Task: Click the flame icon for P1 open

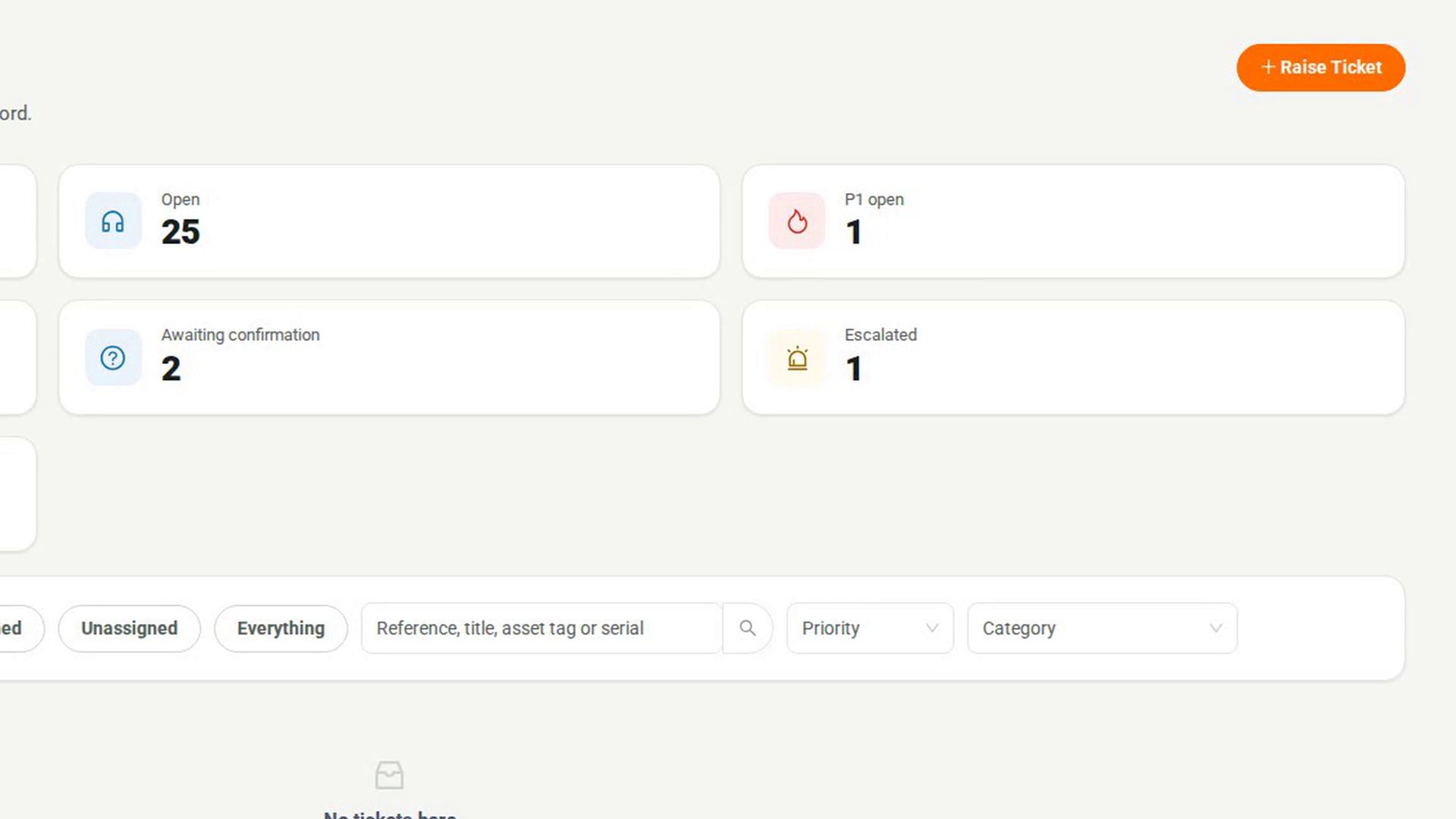Action: [x=797, y=221]
